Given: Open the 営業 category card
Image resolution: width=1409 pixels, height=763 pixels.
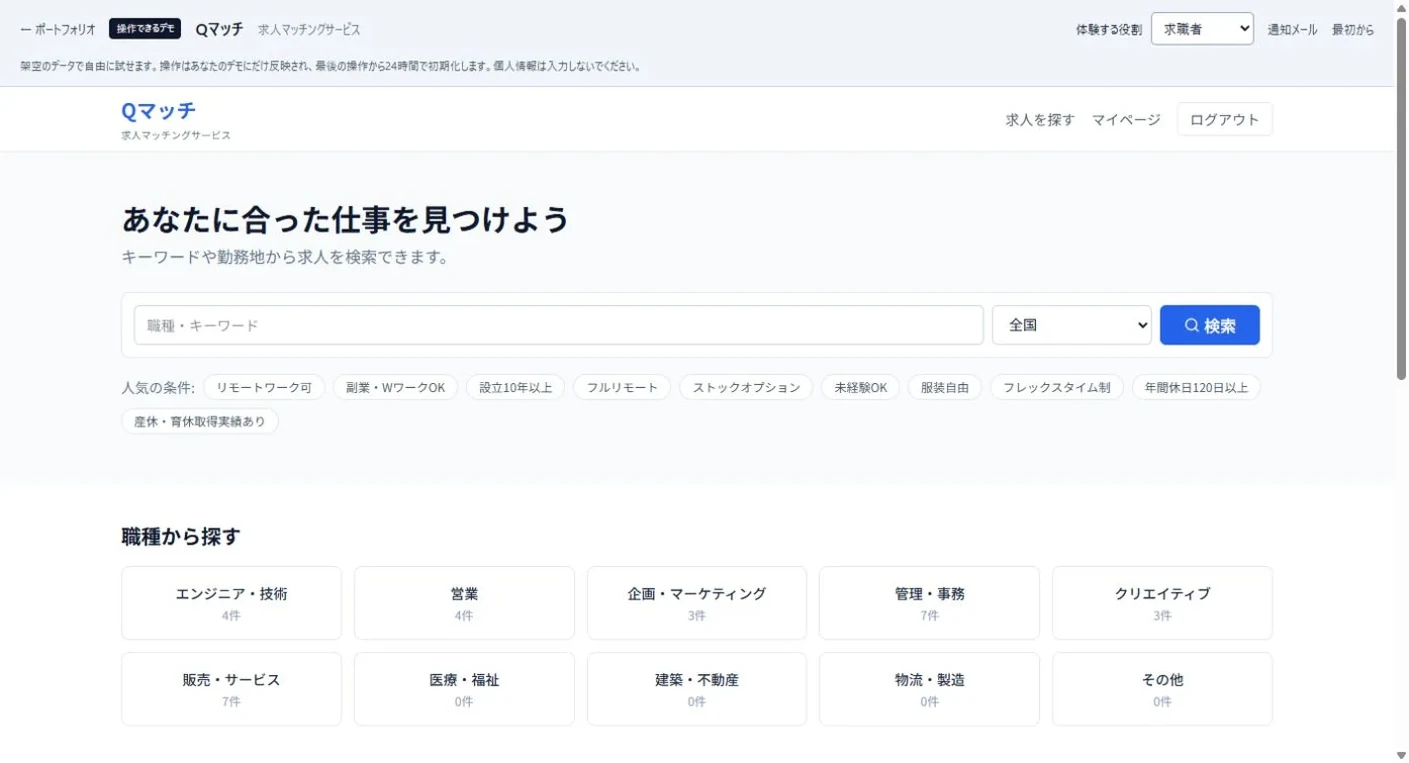Looking at the screenshot, I should coord(464,603).
